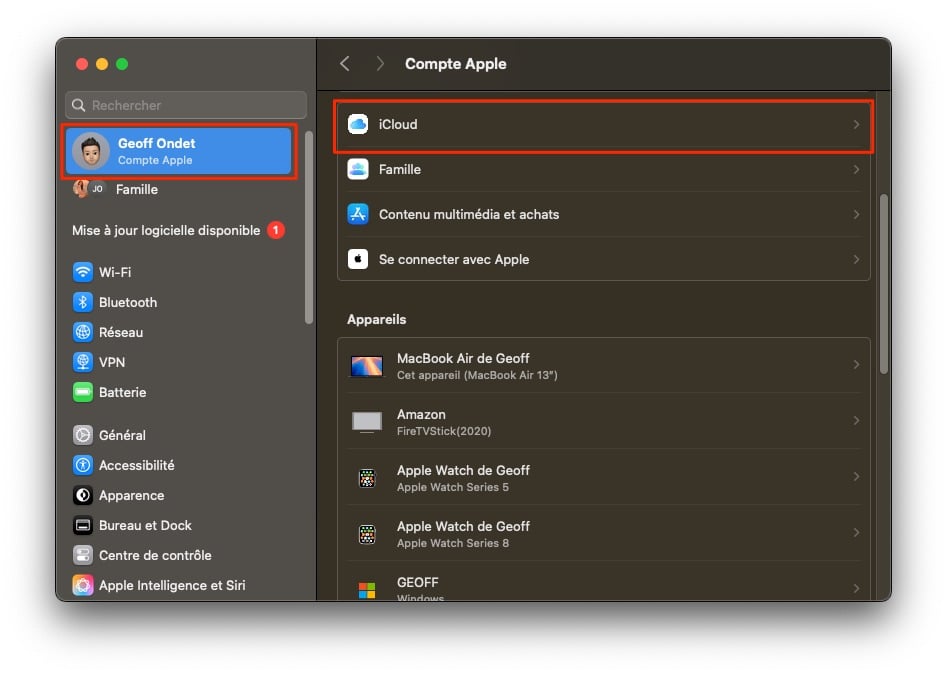Click the Apple logo icon for Se connecter
Image resolution: width=947 pixels, height=675 pixels.
pos(358,259)
